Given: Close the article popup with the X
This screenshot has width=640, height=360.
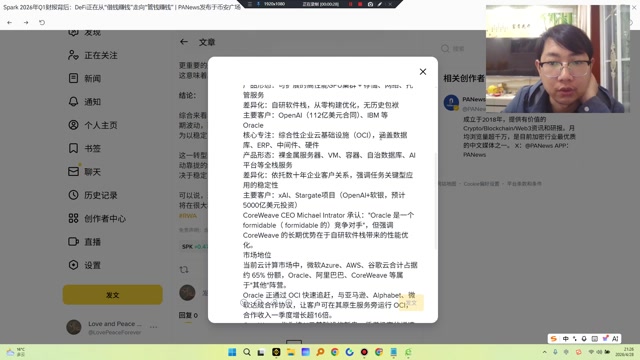Looking at the screenshot, I should (x=423, y=72).
